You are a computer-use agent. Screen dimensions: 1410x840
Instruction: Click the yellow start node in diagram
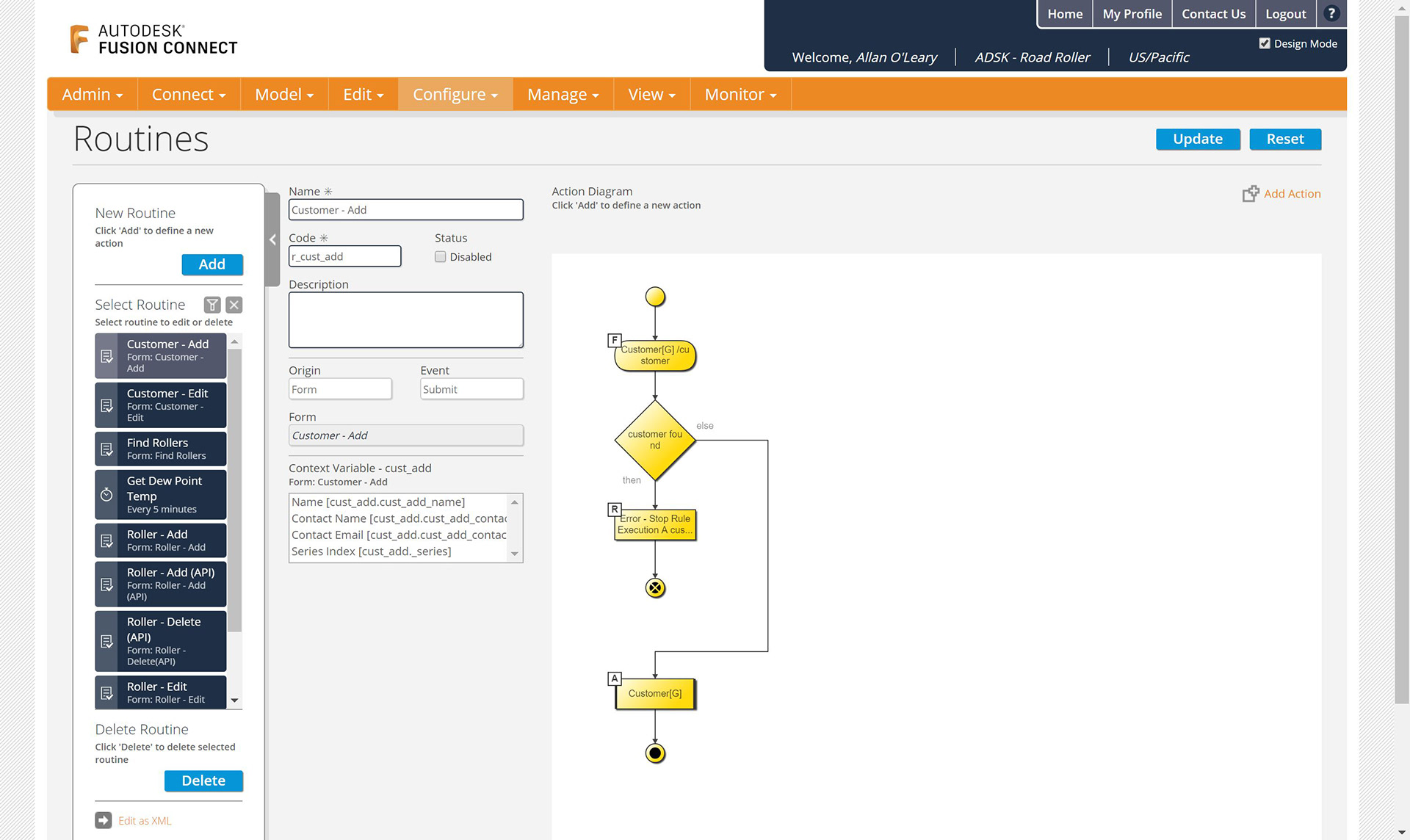coord(654,297)
